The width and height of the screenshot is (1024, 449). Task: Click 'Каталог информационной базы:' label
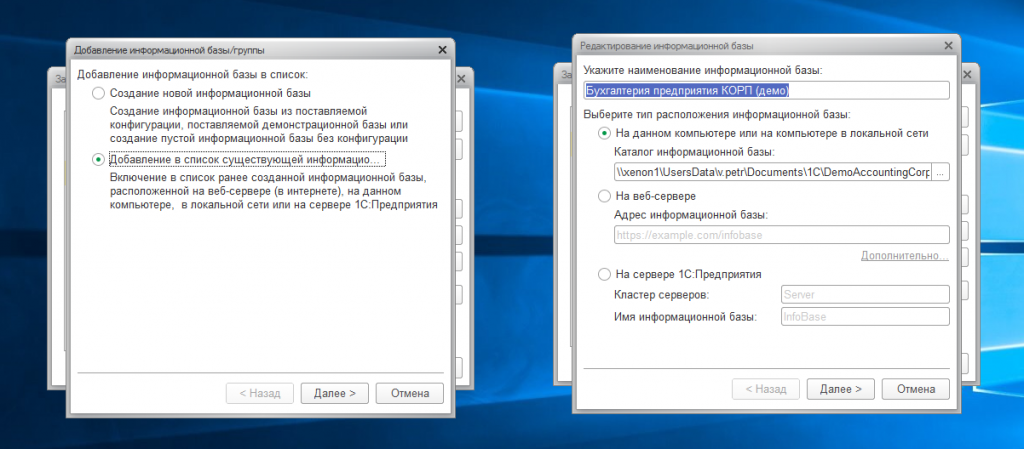[694, 153]
